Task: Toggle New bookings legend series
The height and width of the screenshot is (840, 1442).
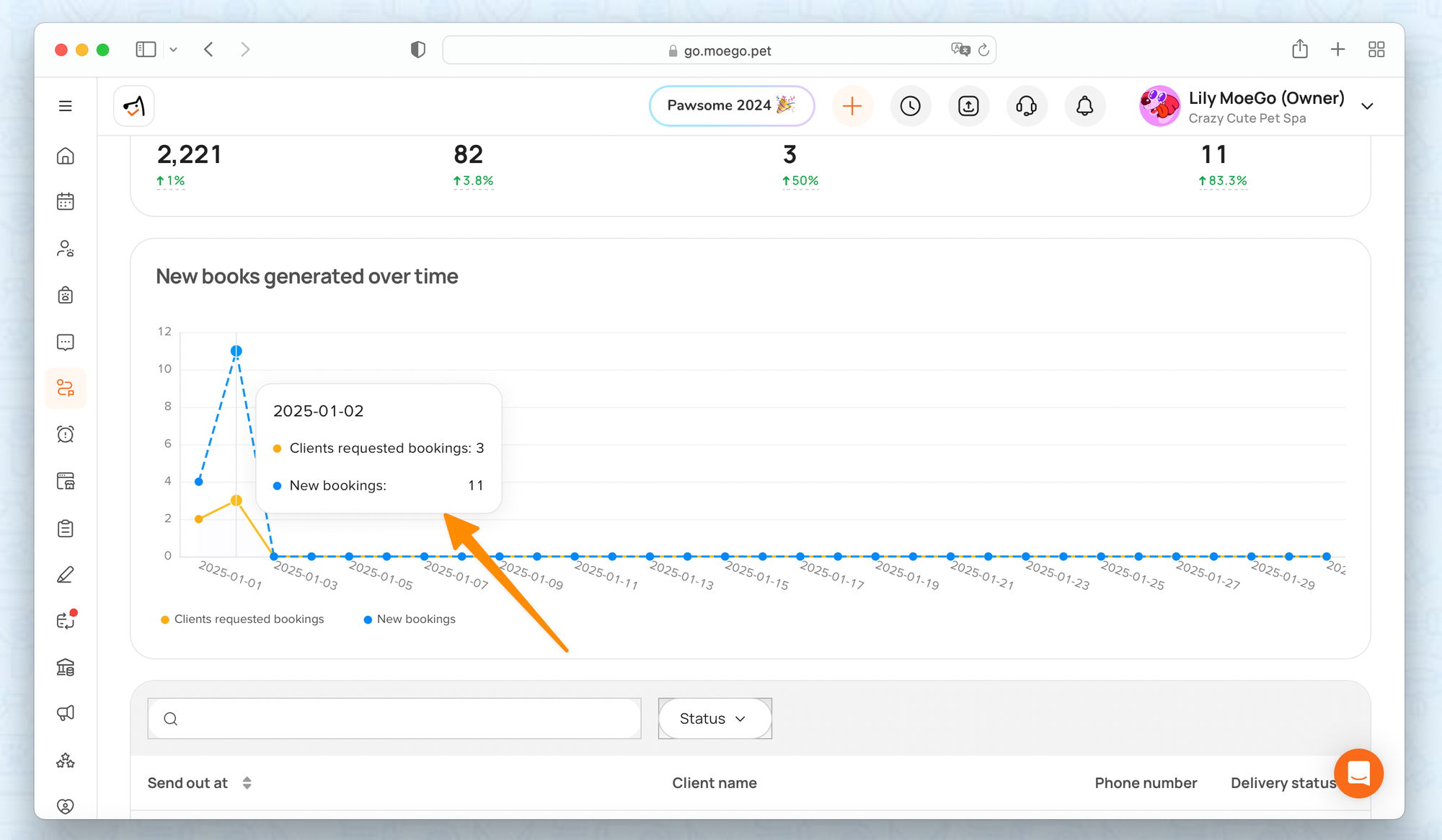Action: click(x=410, y=619)
